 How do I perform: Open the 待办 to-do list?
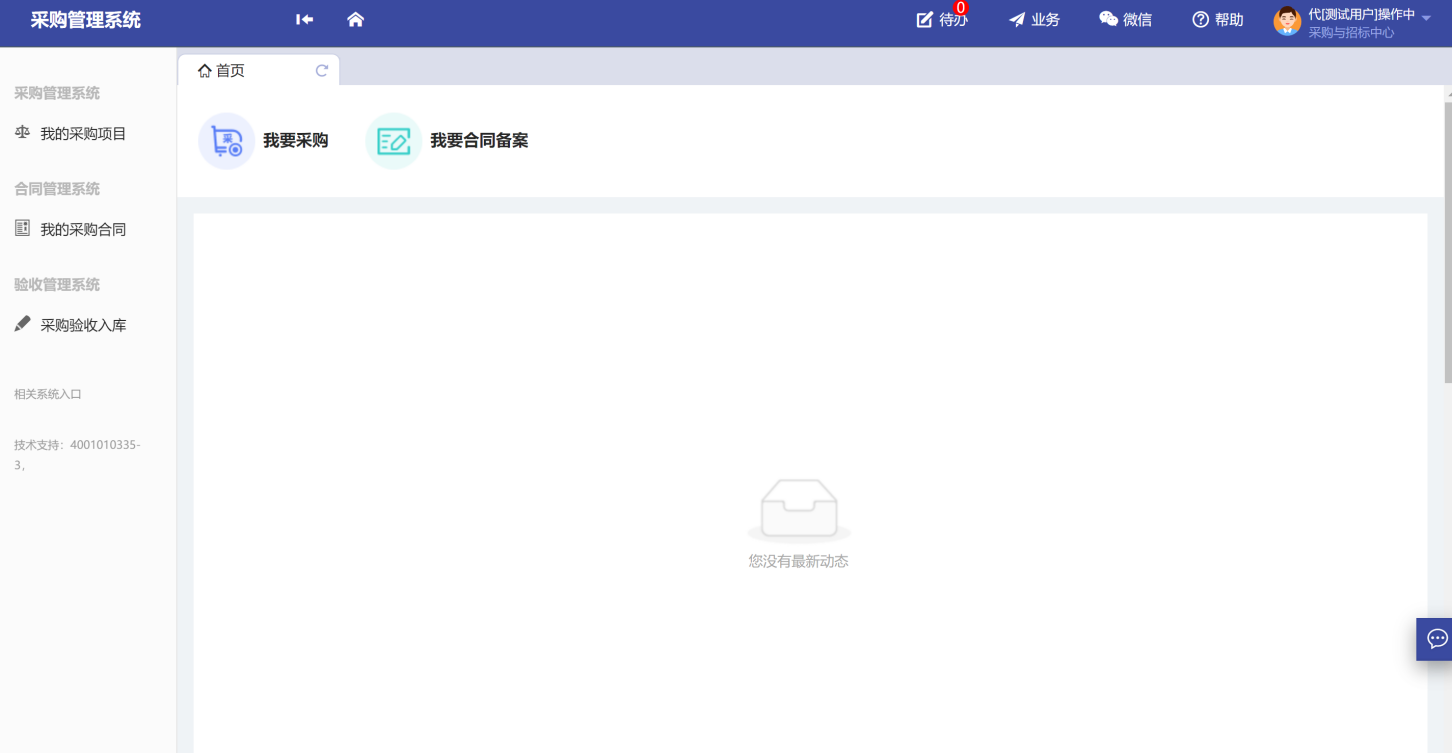tap(941, 20)
